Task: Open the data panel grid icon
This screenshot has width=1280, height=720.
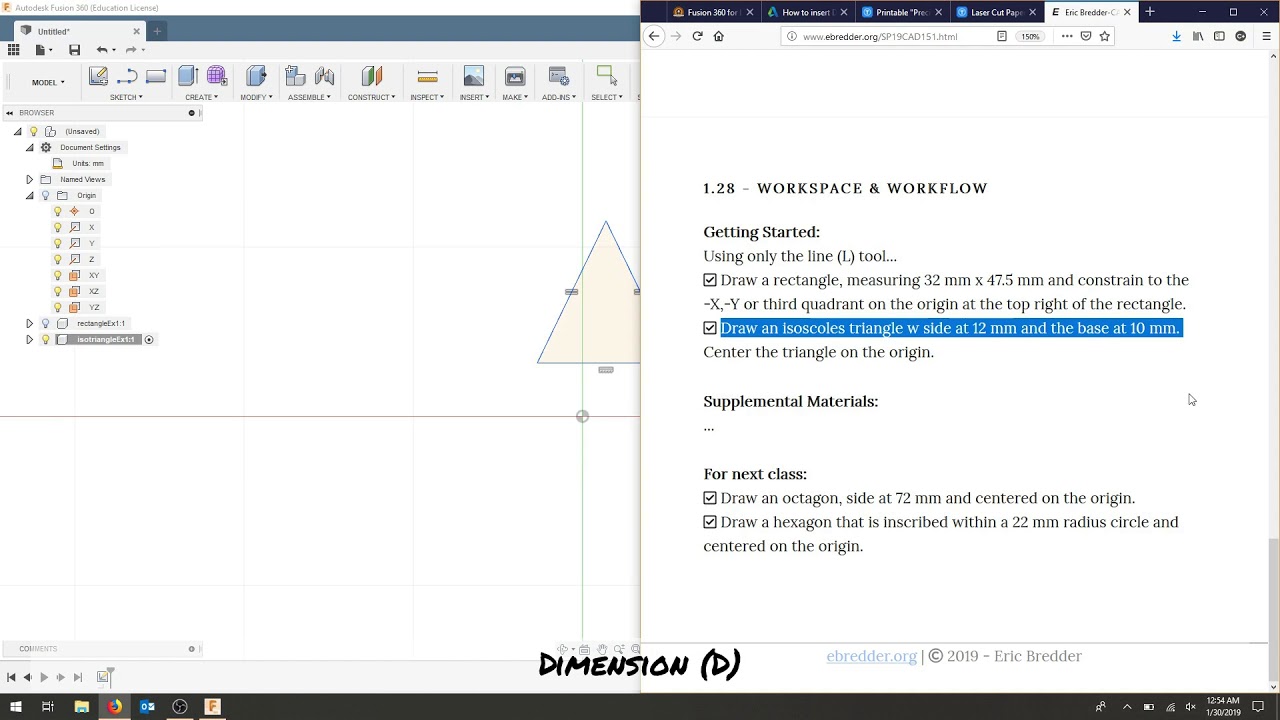Action: click(x=13, y=50)
